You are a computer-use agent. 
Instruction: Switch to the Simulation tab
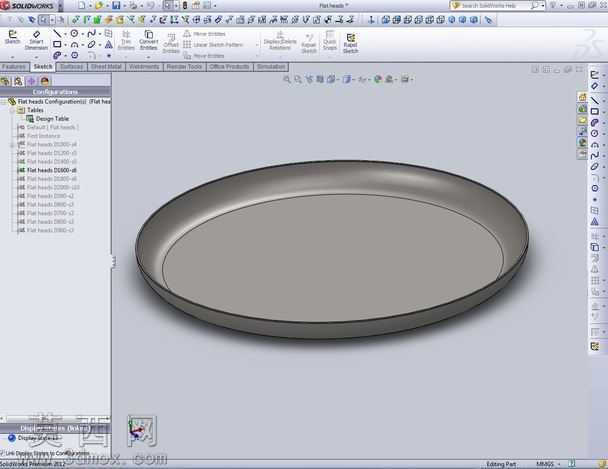[271, 67]
